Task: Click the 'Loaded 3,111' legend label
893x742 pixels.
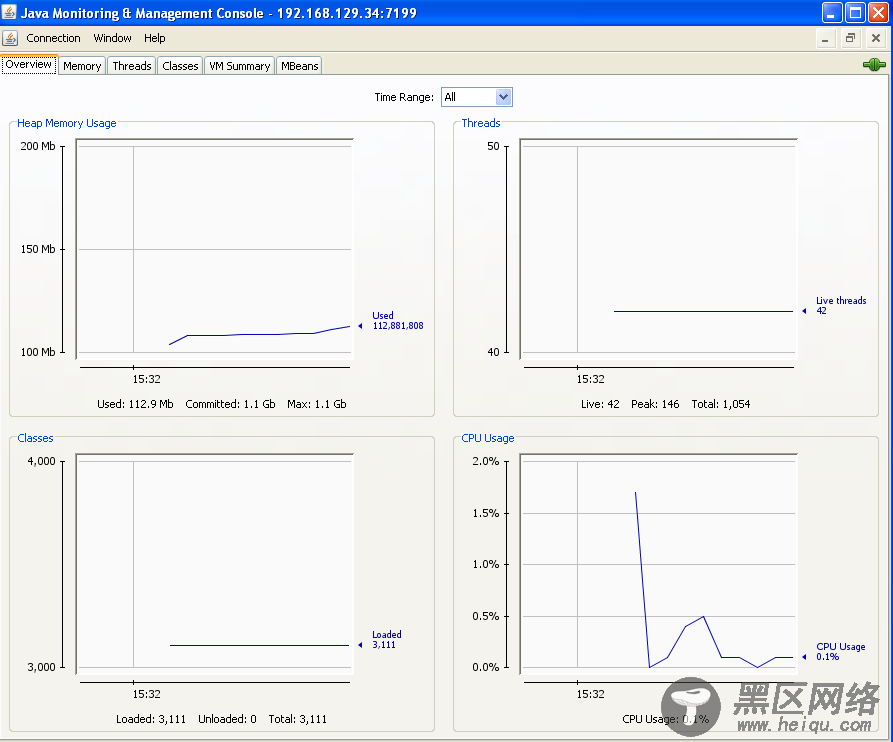Action: coord(387,639)
